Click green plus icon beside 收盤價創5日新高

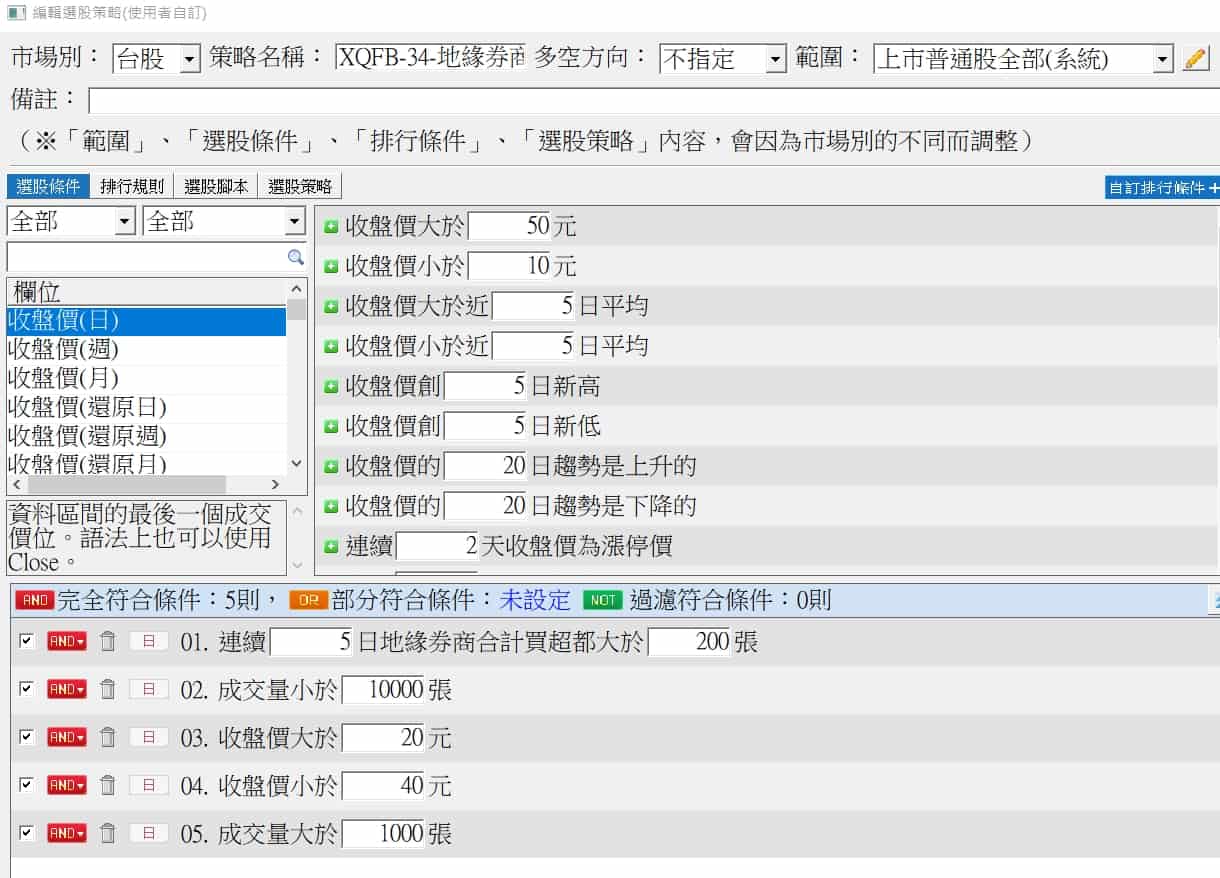click(331, 386)
